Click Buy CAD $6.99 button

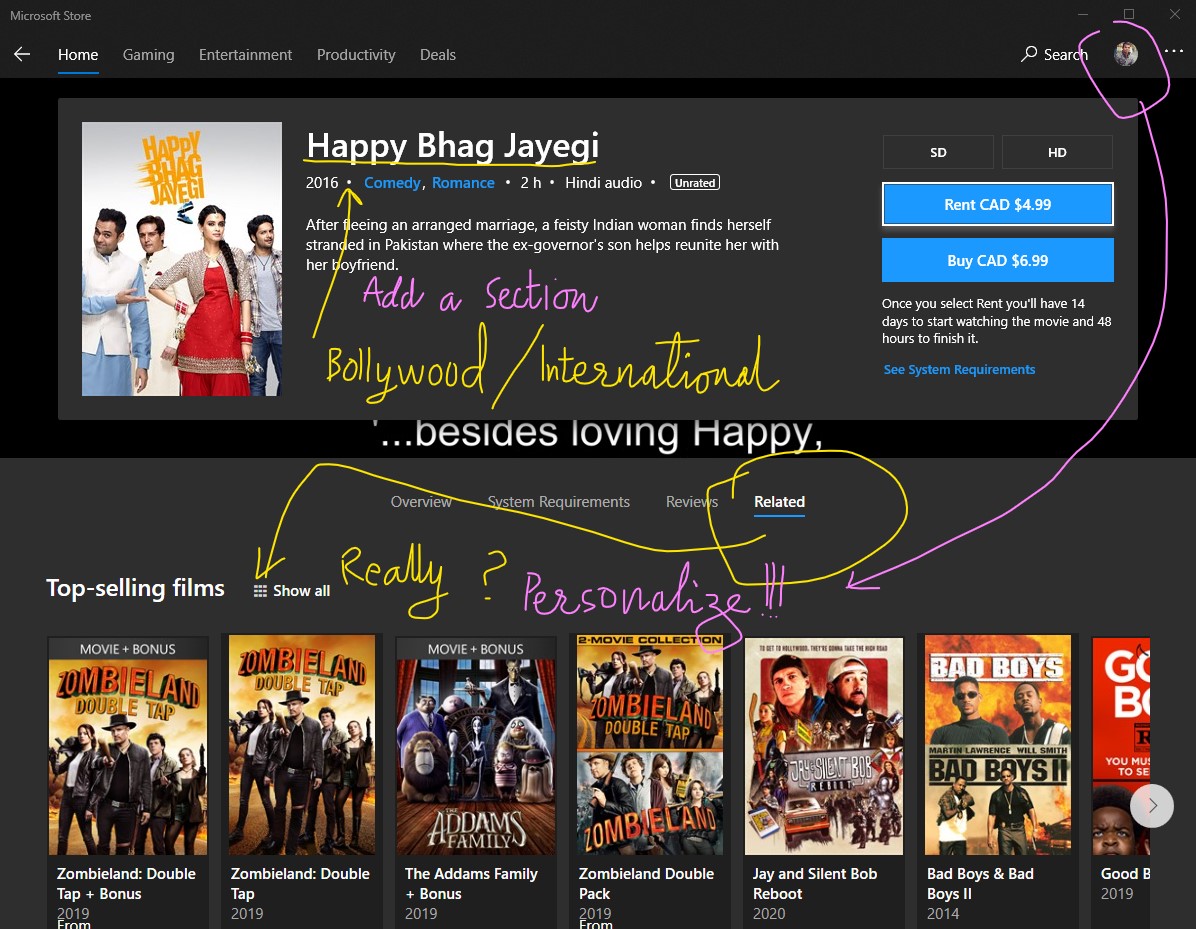pos(998,260)
